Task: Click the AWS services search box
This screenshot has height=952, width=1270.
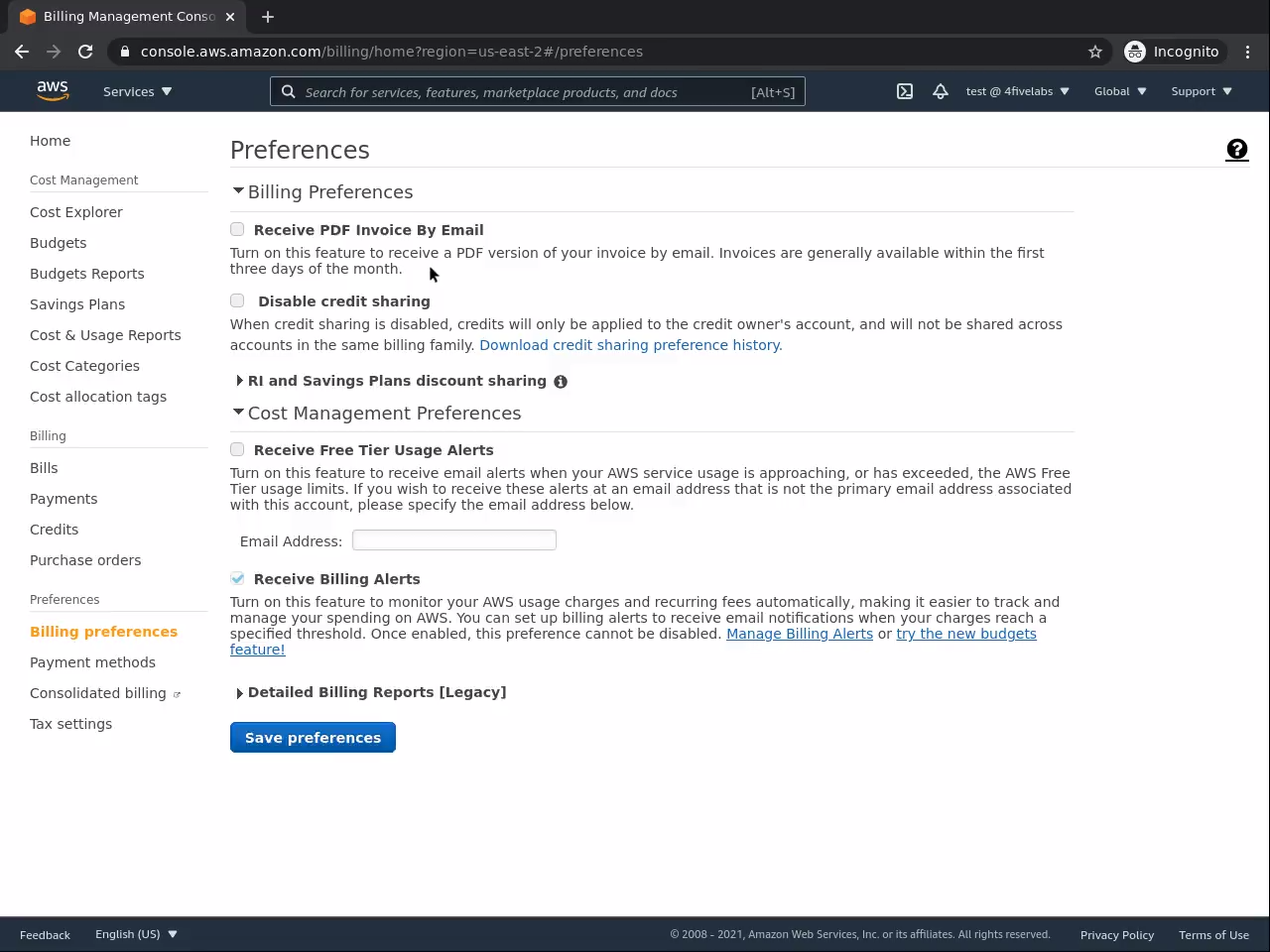Action: click(538, 91)
